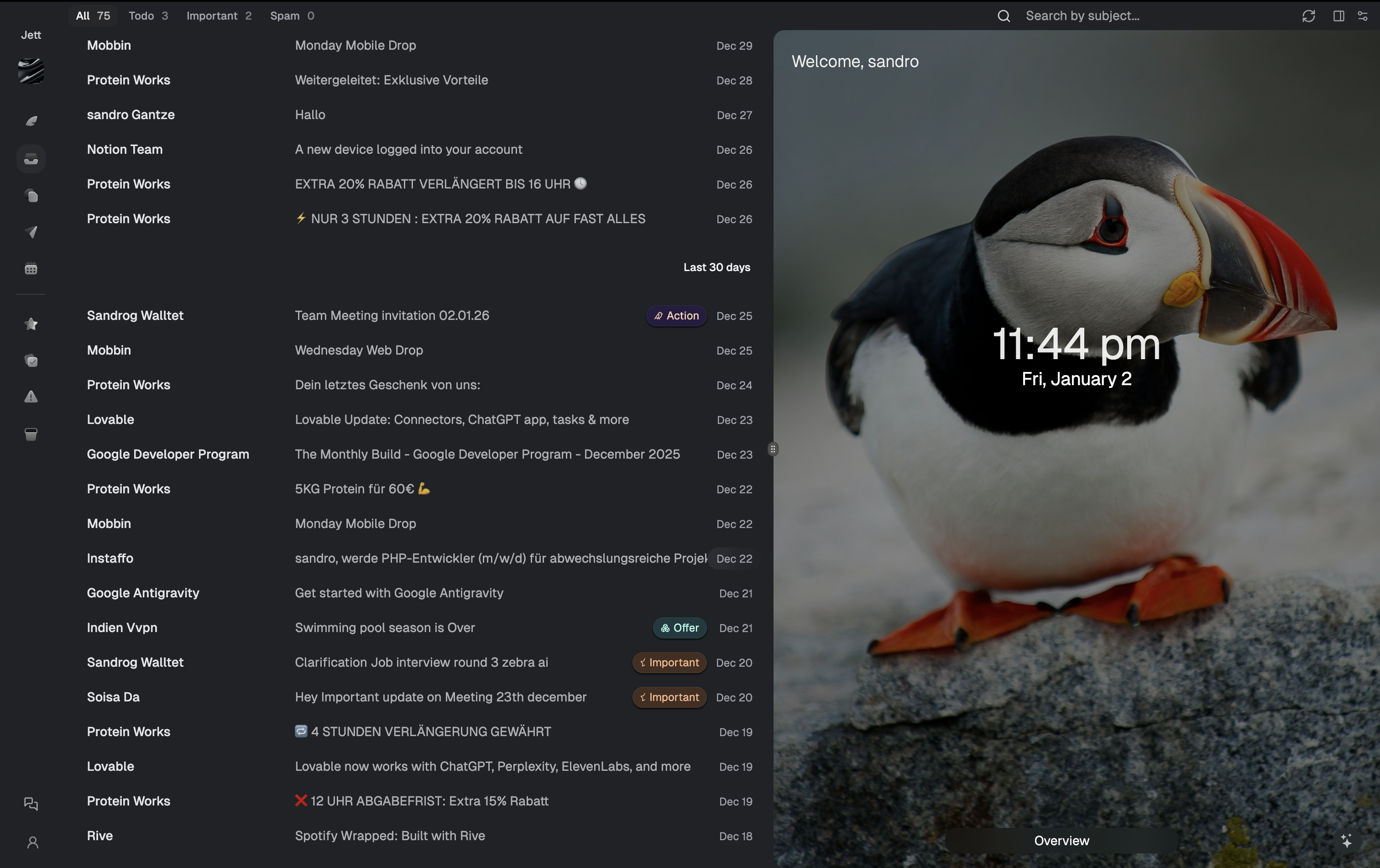This screenshot has width=1380, height=868.
Task: Open the Sent paper-plane icon
Action: click(31, 232)
